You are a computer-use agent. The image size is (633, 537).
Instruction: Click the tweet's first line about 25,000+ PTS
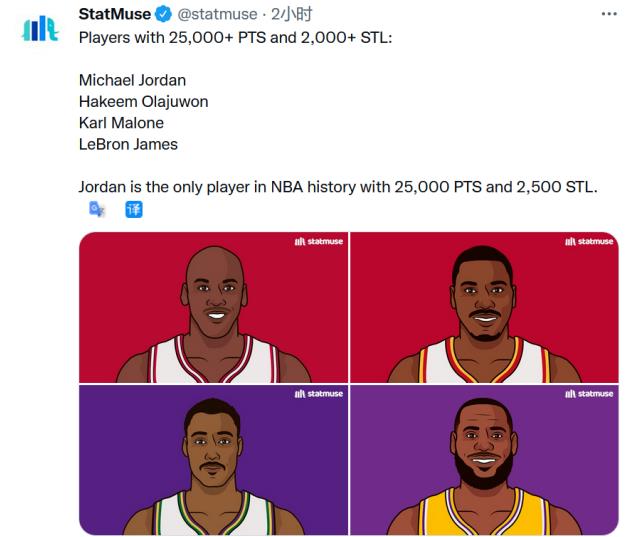(235, 38)
